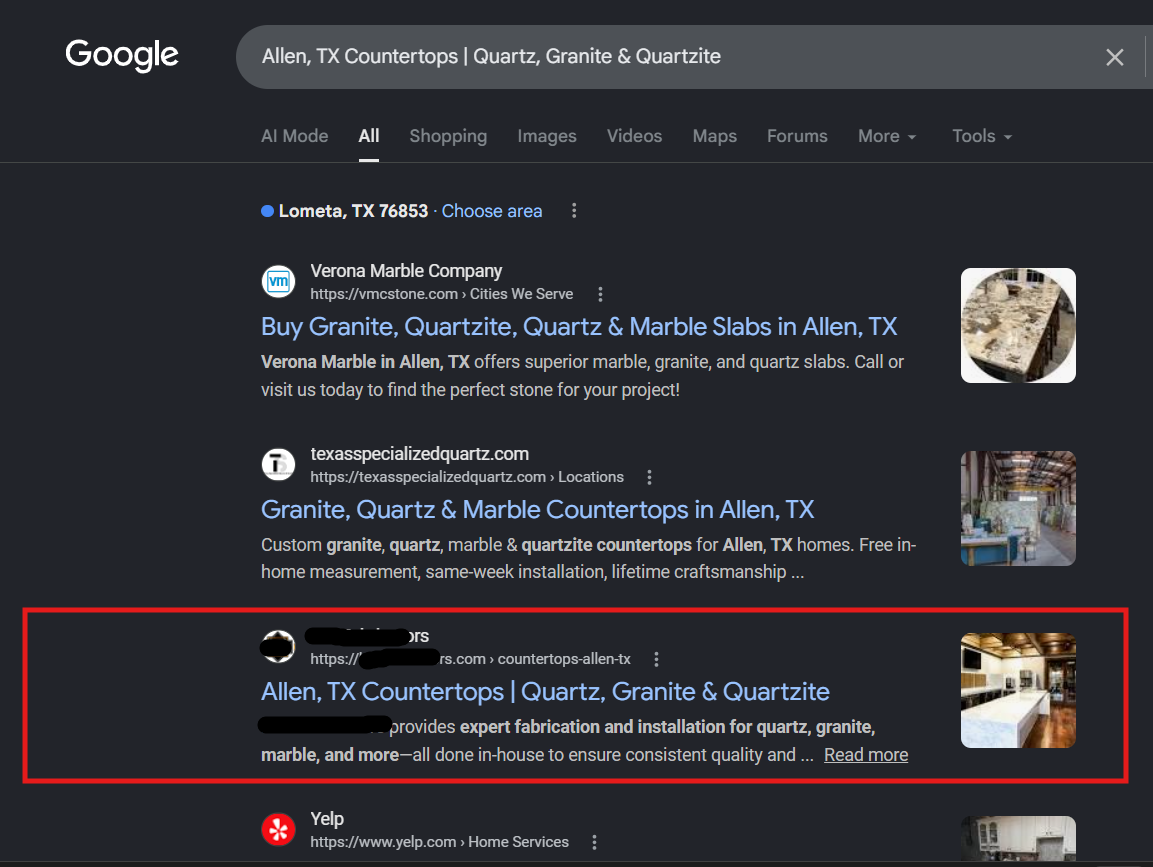Open Granite, Quartz & Marble Countertops link
This screenshot has width=1153, height=867.
(x=538, y=510)
